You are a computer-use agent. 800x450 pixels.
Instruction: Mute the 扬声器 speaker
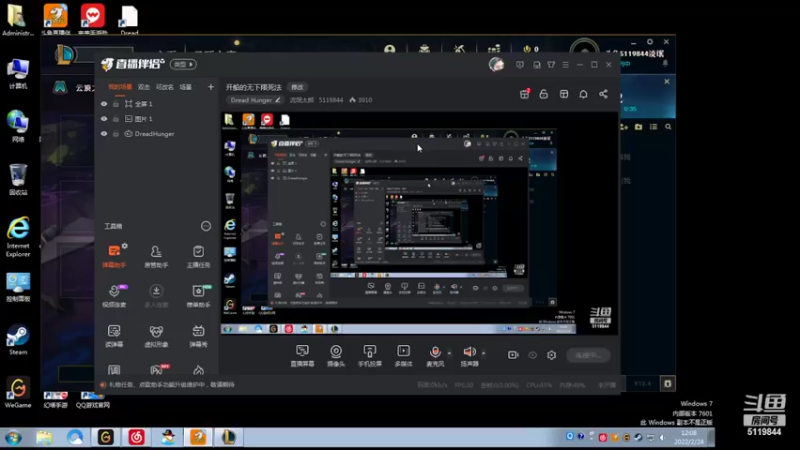(469, 356)
